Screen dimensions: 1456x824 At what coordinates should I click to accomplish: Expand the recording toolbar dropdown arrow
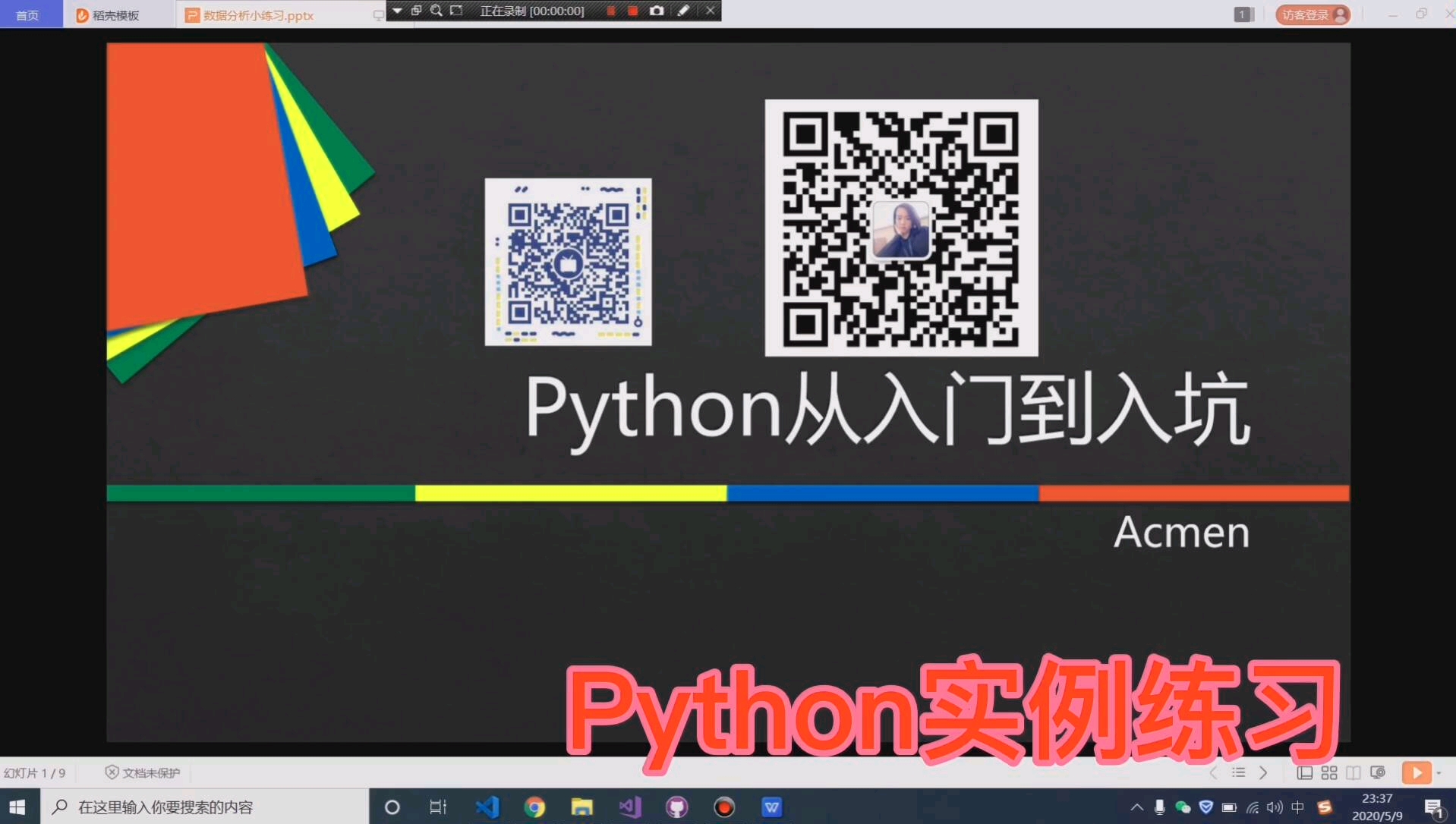[397, 11]
